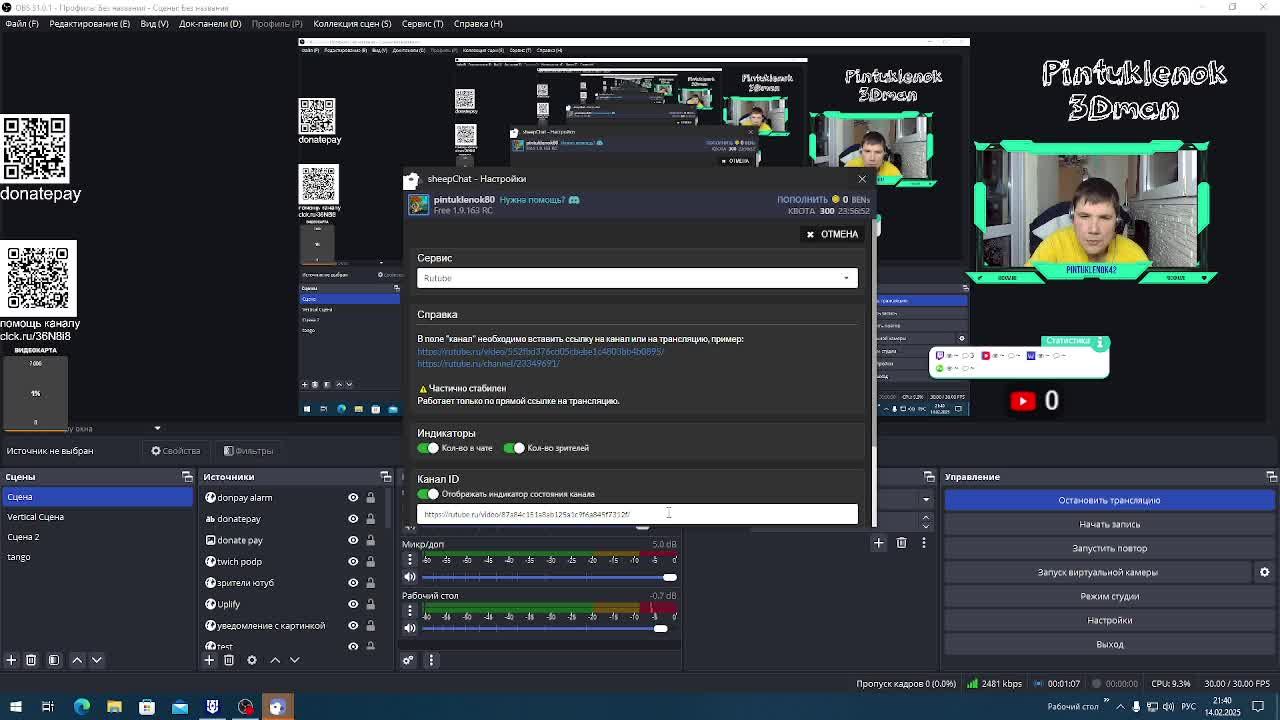Open the Док-панели menu
The image size is (1280, 720).
point(210,24)
